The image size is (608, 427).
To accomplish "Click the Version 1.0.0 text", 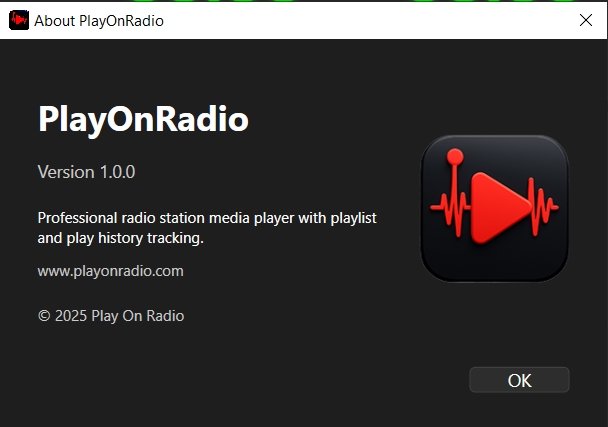I will click(x=86, y=172).
